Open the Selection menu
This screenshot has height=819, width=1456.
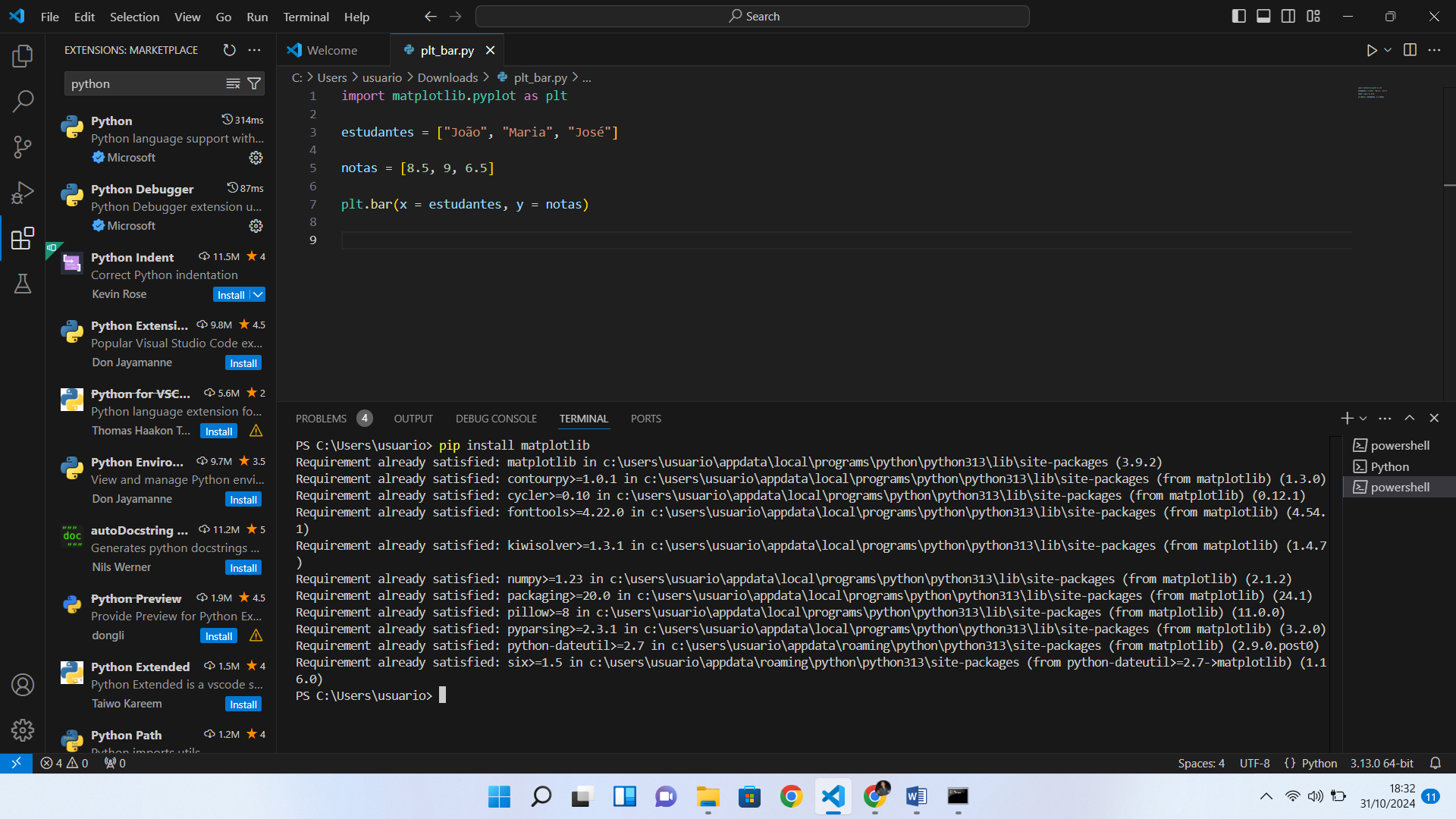[134, 17]
